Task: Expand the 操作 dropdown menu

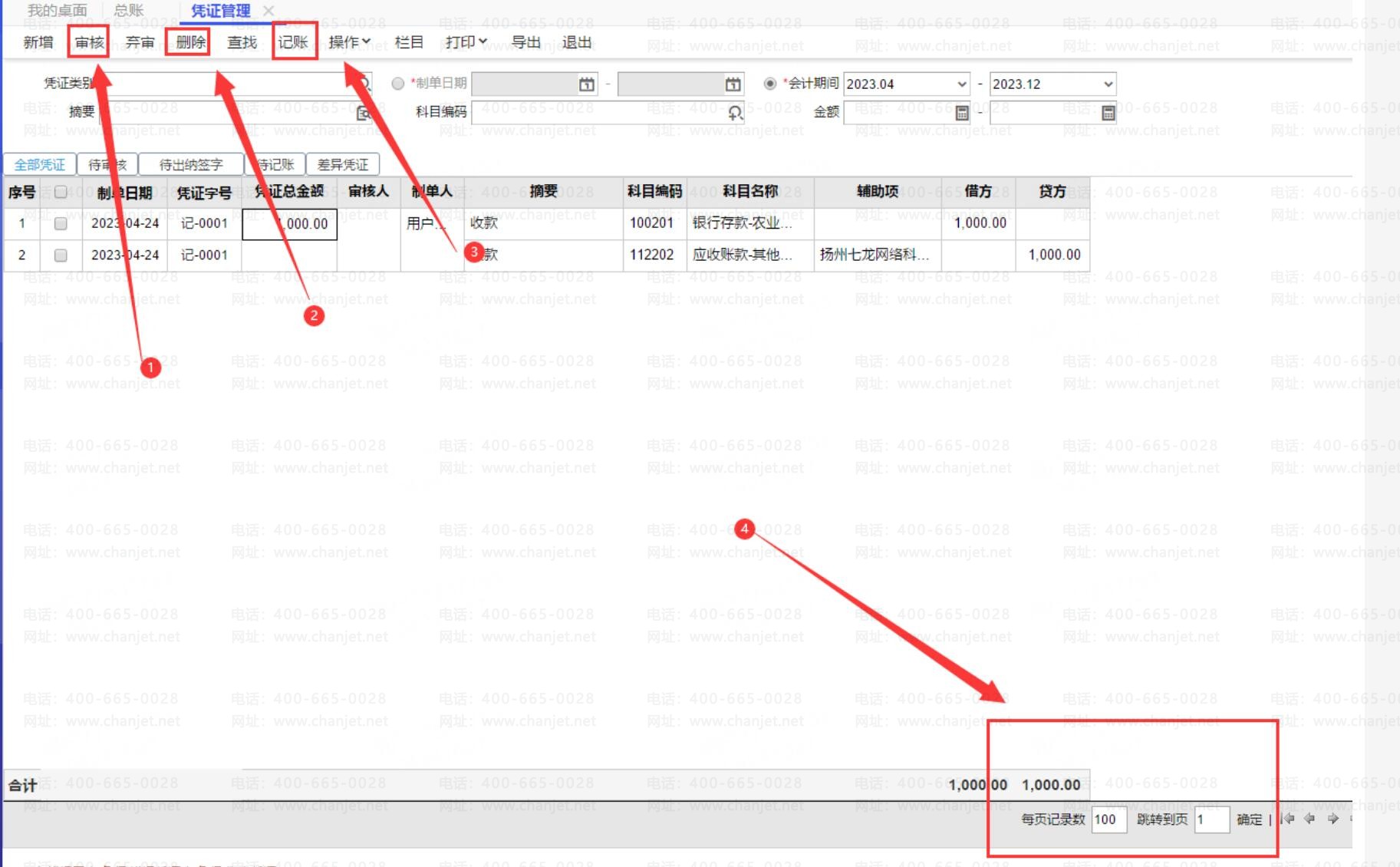Action: point(350,42)
